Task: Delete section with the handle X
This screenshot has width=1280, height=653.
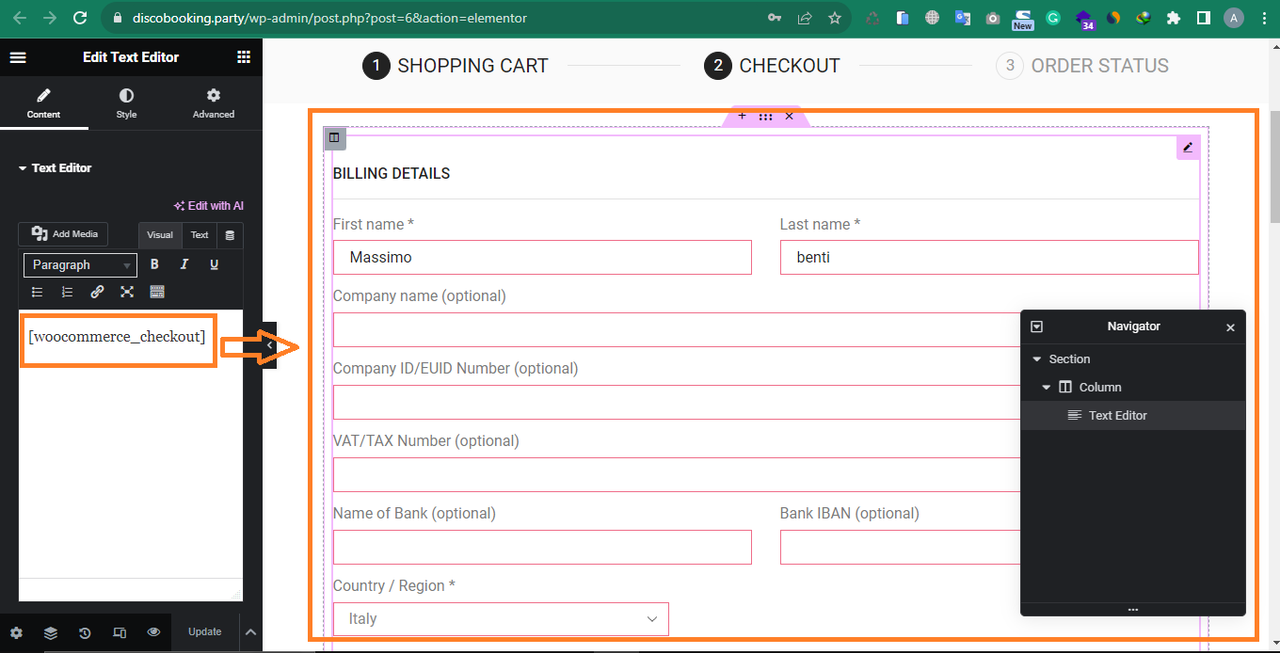Action: point(789,116)
